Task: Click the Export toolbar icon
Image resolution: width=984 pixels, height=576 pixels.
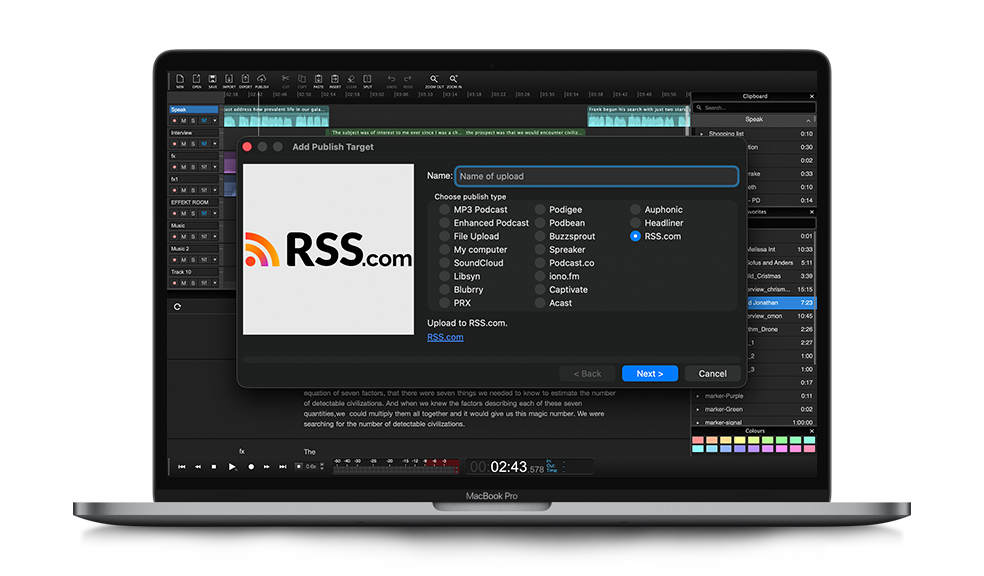Action: coord(246,80)
